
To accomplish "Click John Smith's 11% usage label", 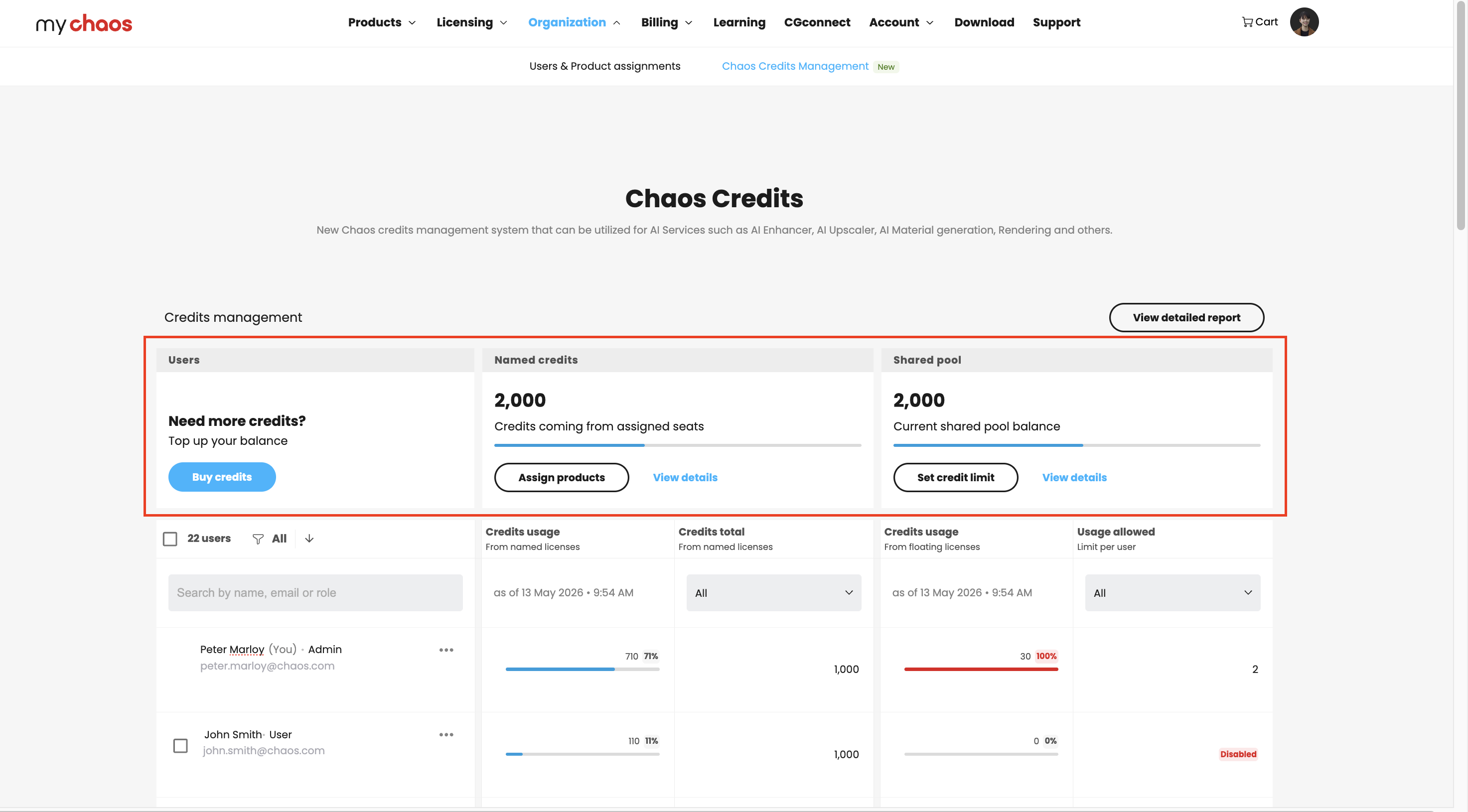I will pos(651,741).
